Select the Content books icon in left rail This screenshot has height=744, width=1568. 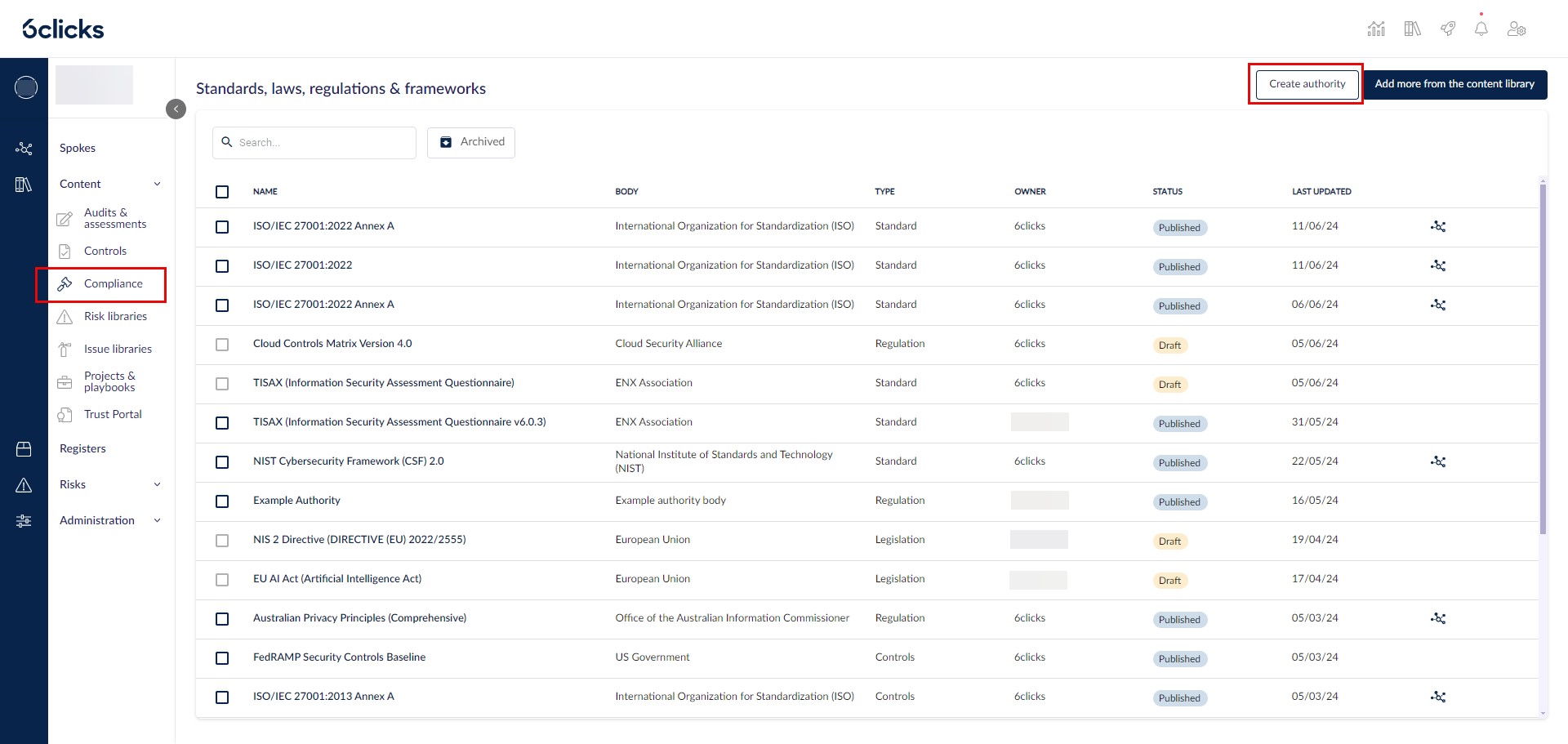[24, 185]
